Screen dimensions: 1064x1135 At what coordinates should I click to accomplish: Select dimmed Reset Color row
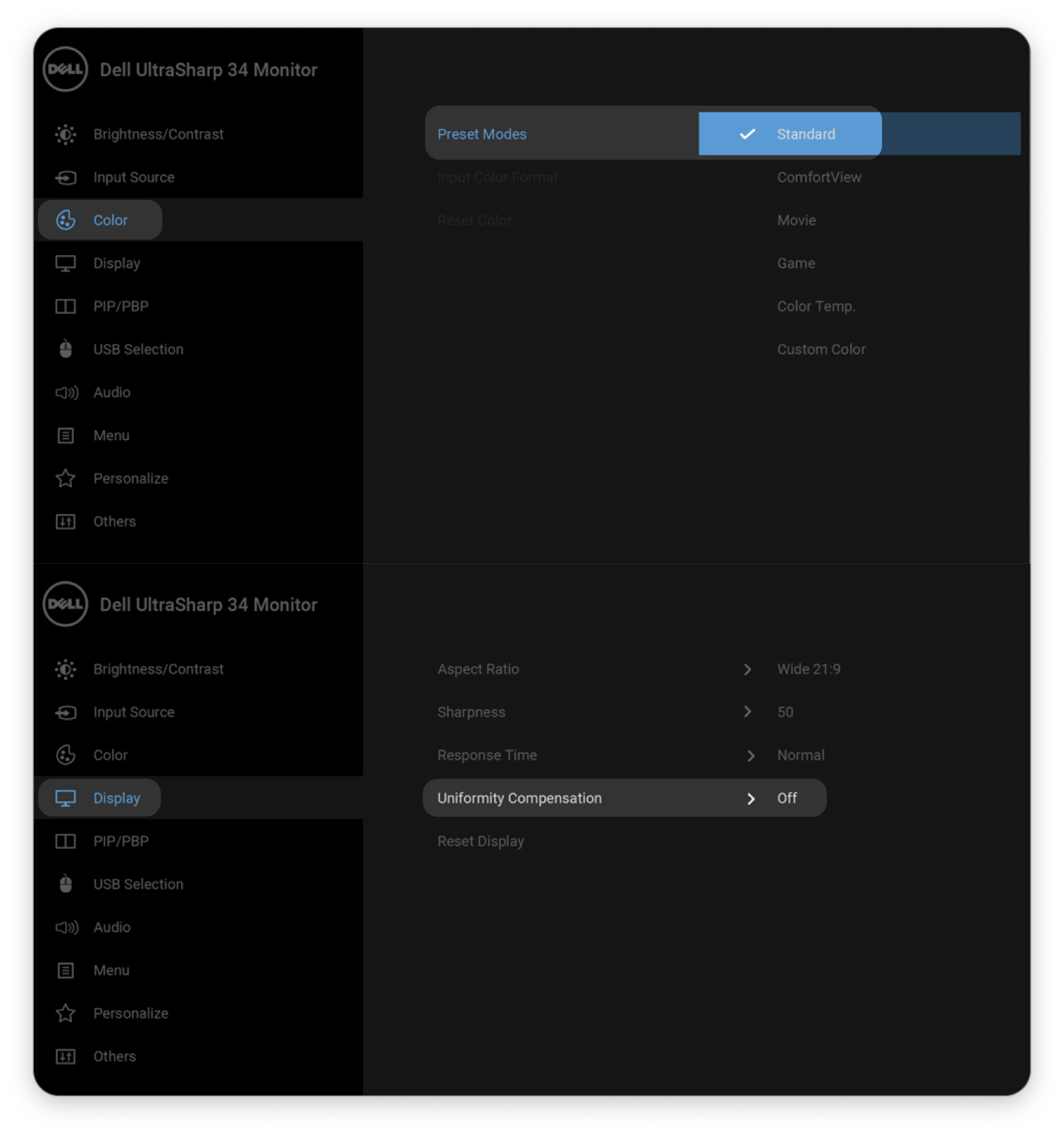[x=475, y=220]
